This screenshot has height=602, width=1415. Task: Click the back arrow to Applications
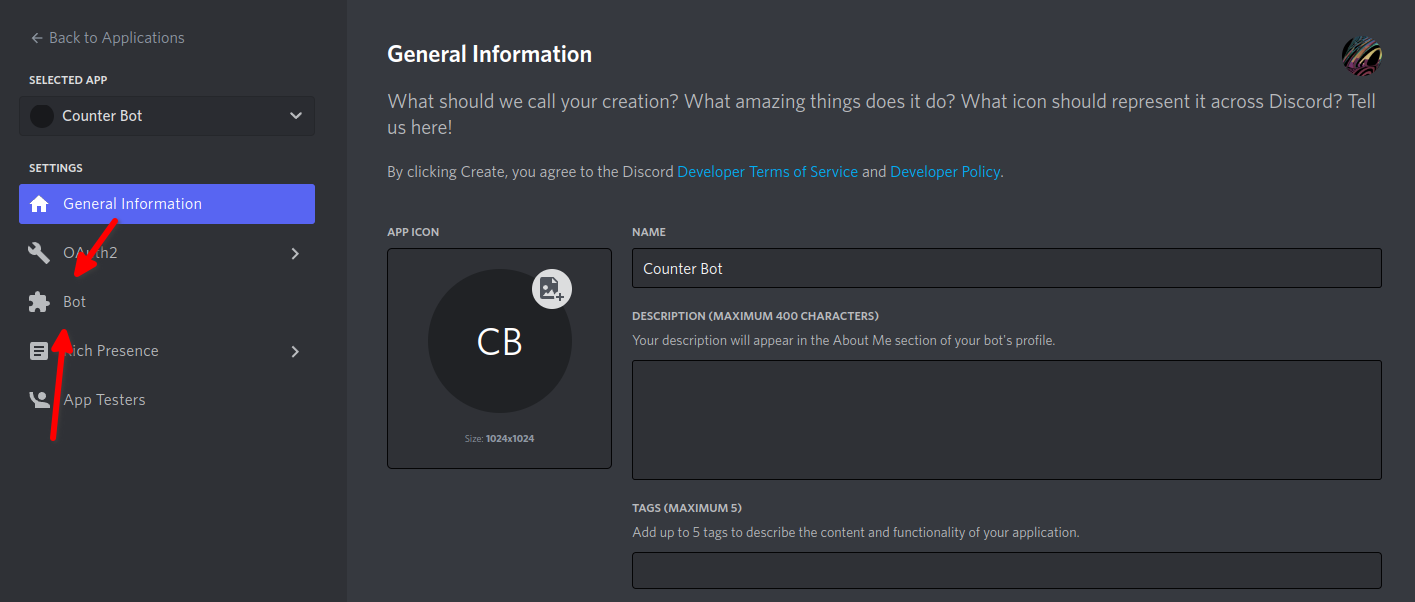37,38
